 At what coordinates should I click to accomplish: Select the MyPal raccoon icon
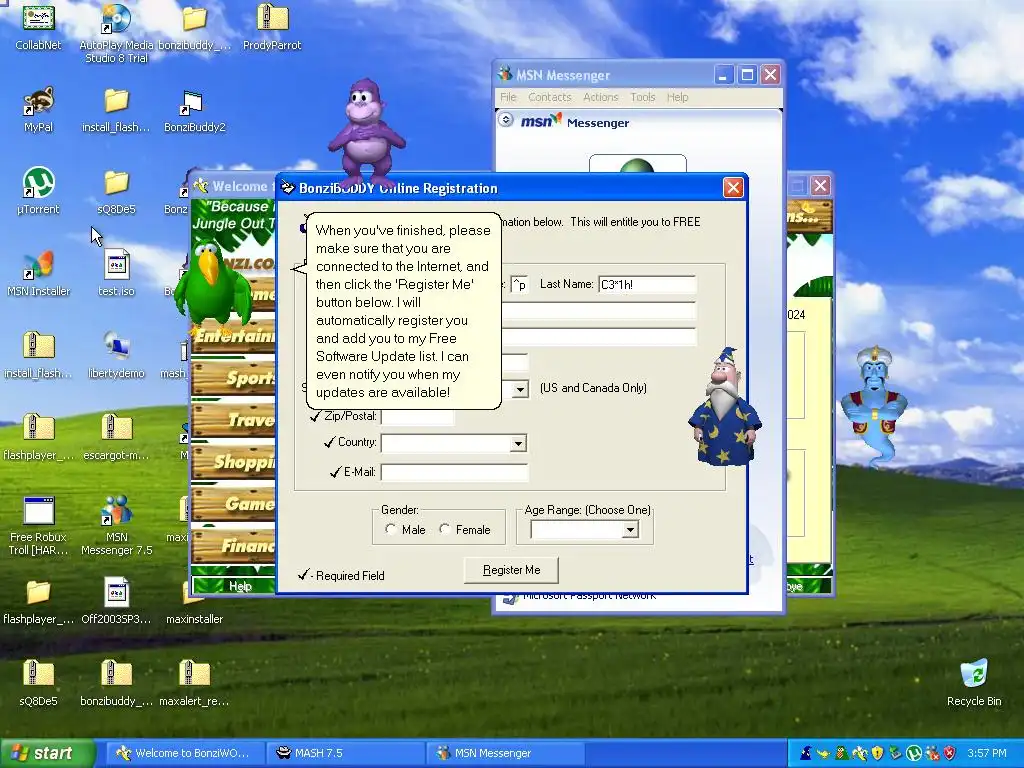coord(38,109)
